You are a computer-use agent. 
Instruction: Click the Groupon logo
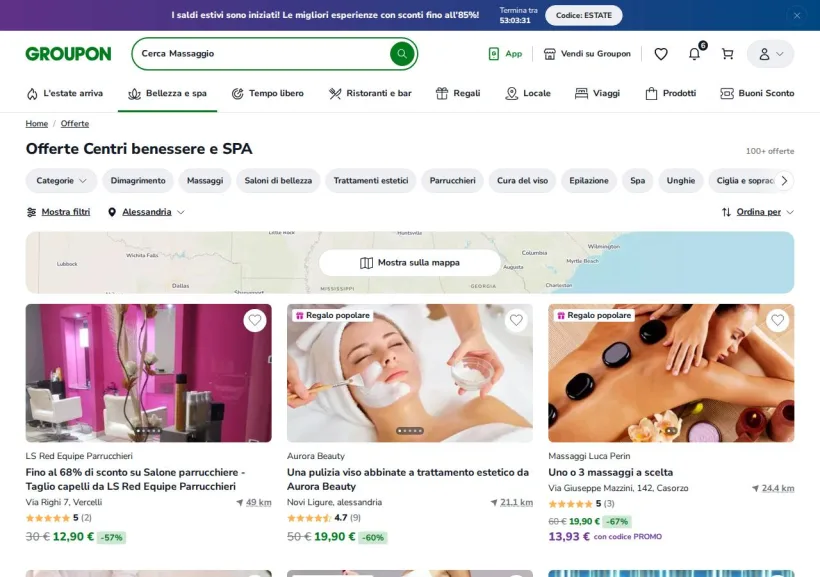tap(69, 54)
